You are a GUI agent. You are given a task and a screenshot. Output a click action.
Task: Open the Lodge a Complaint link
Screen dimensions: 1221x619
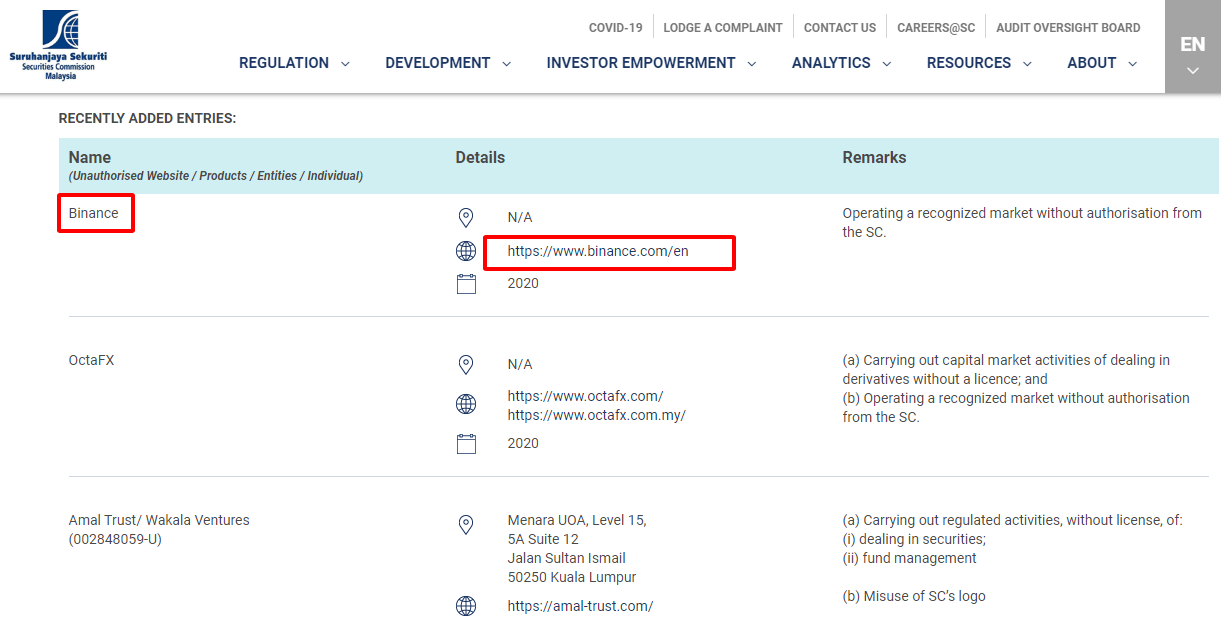(x=723, y=28)
